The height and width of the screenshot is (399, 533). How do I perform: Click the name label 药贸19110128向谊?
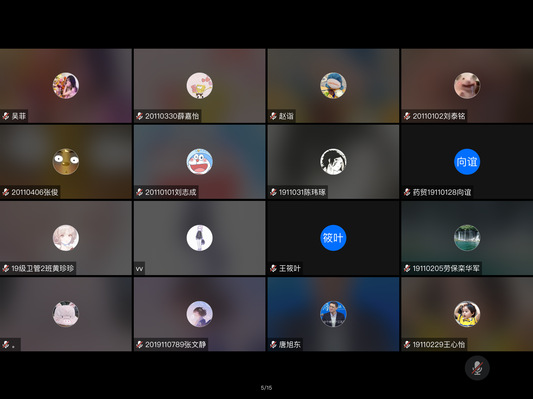[442, 192]
